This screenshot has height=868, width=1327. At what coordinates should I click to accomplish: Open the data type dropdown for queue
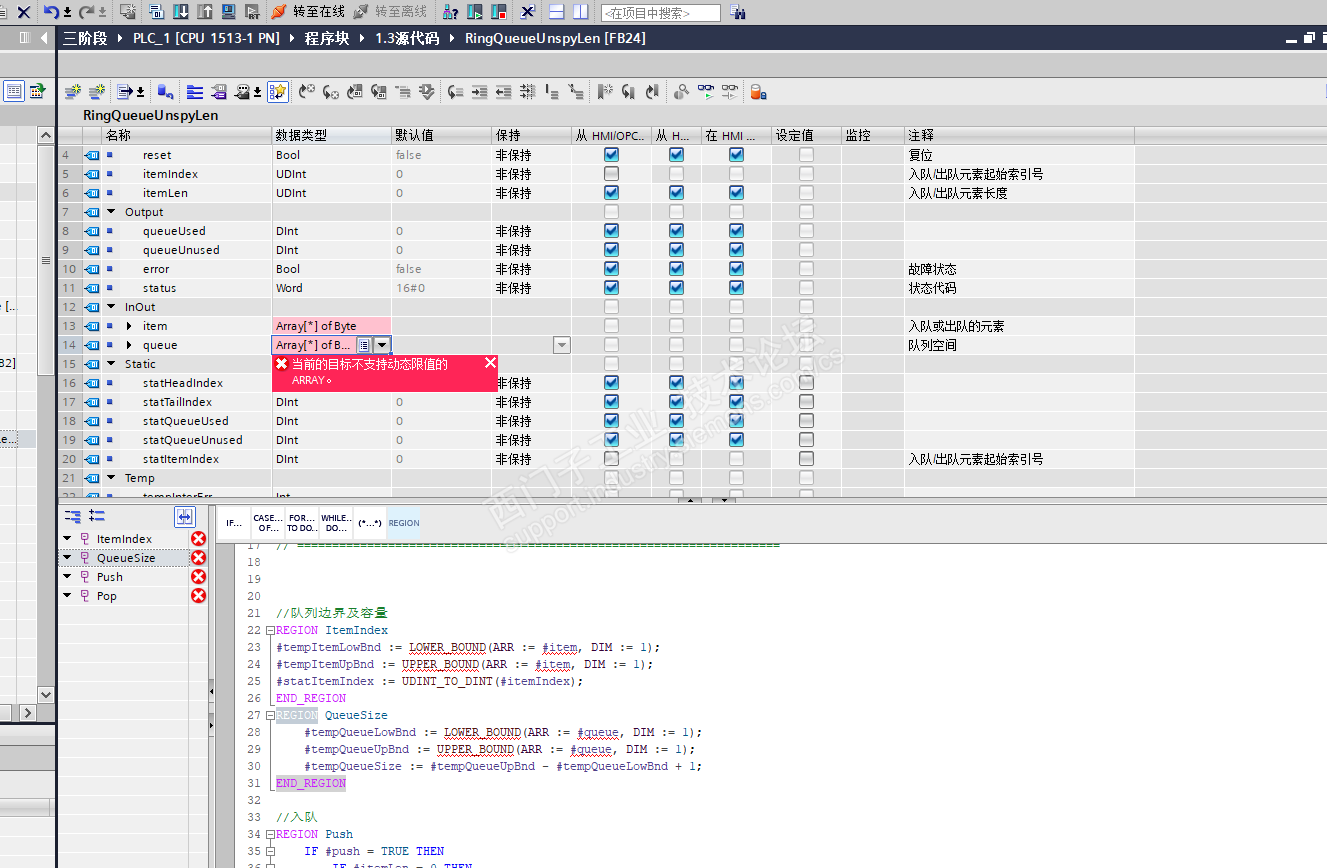[382, 345]
